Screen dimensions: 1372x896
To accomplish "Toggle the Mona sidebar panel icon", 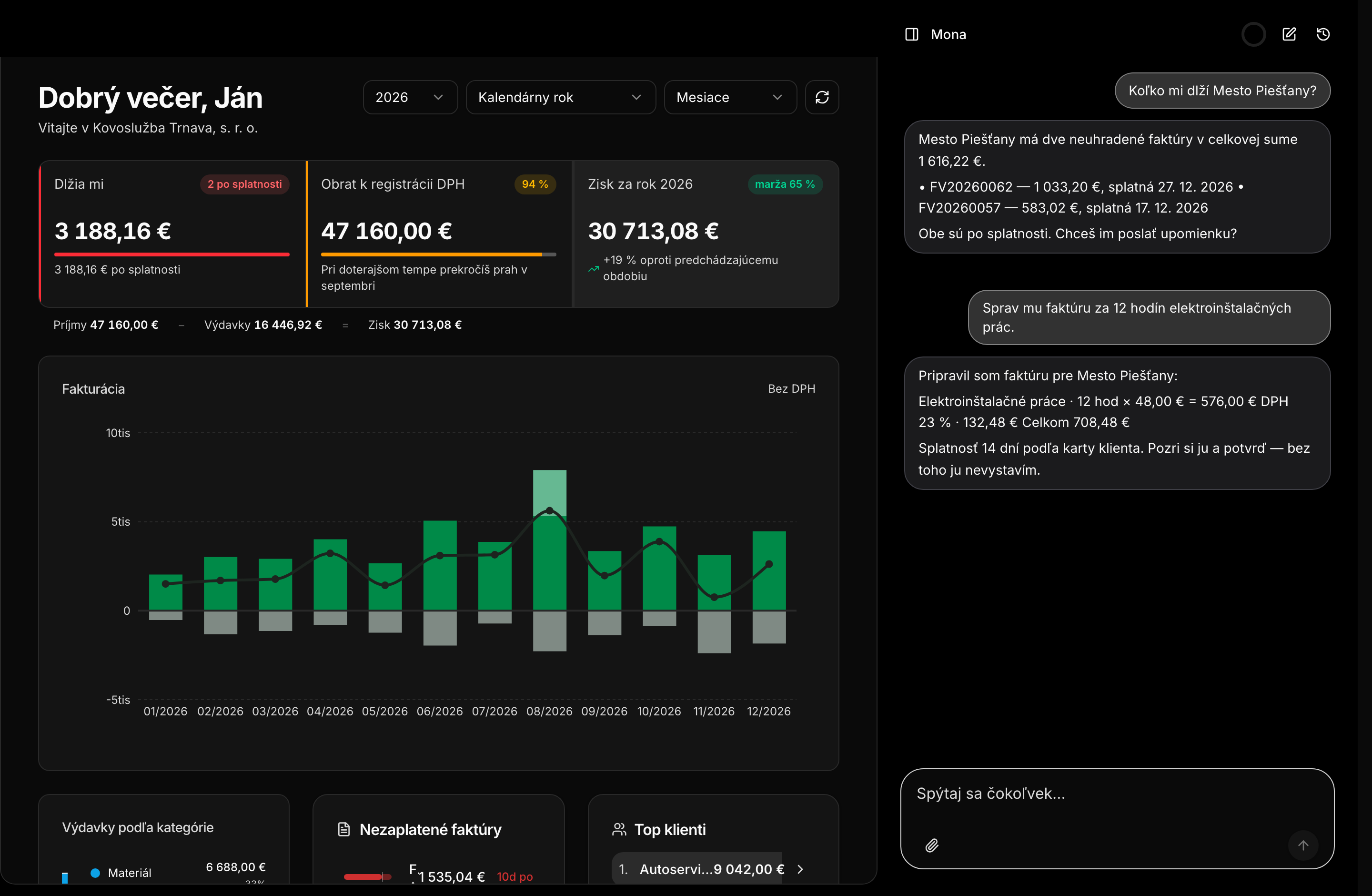I will pyautogui.click(x=911, y=35).
